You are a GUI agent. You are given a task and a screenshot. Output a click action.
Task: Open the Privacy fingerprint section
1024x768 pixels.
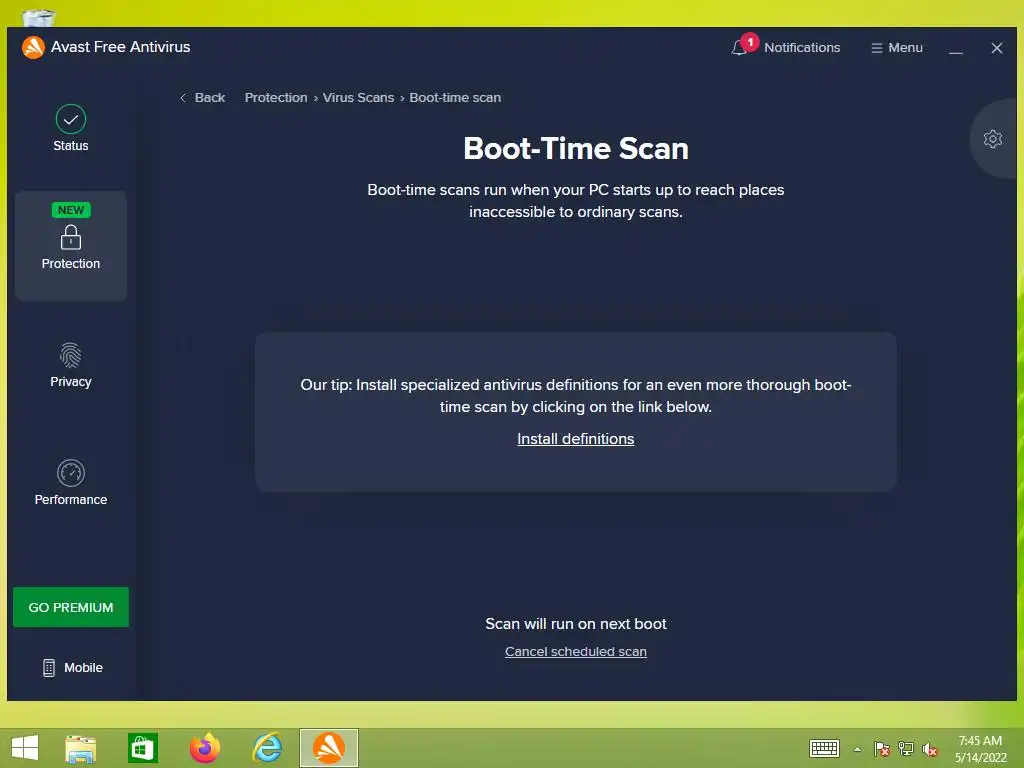point(71,365)
